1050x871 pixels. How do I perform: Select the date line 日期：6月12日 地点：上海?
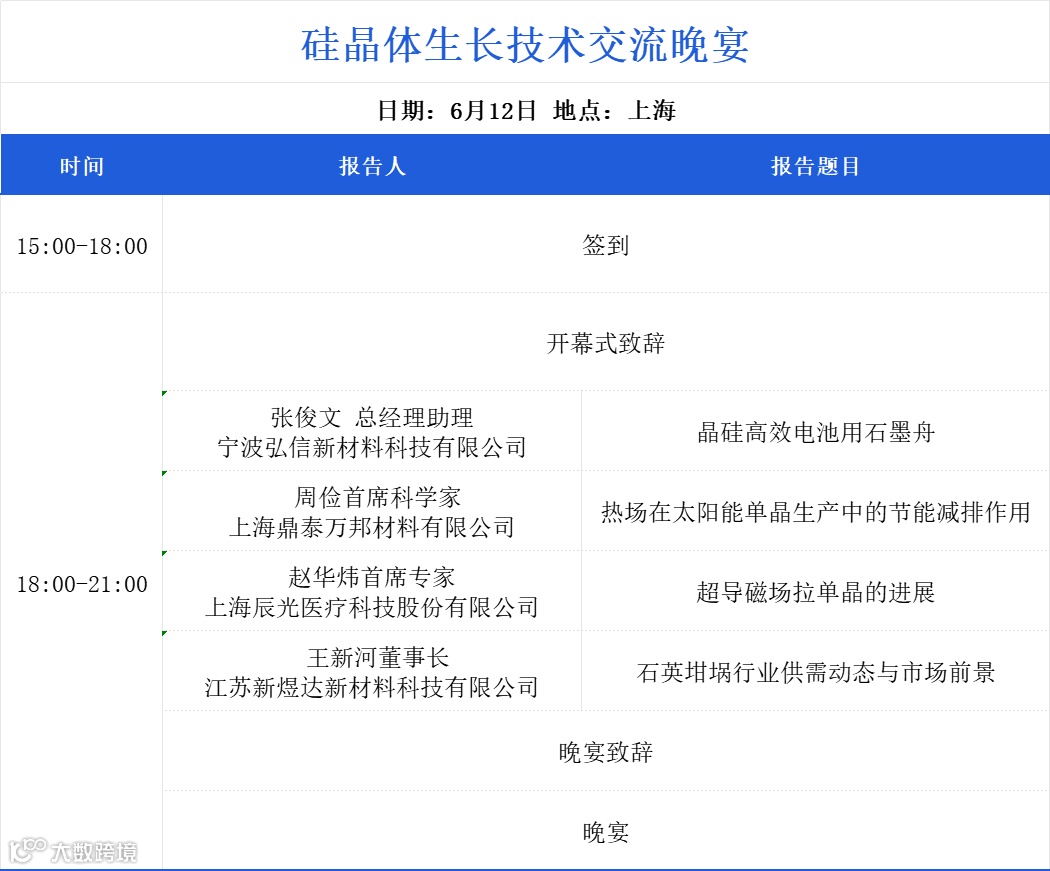[x=526, y=110]
